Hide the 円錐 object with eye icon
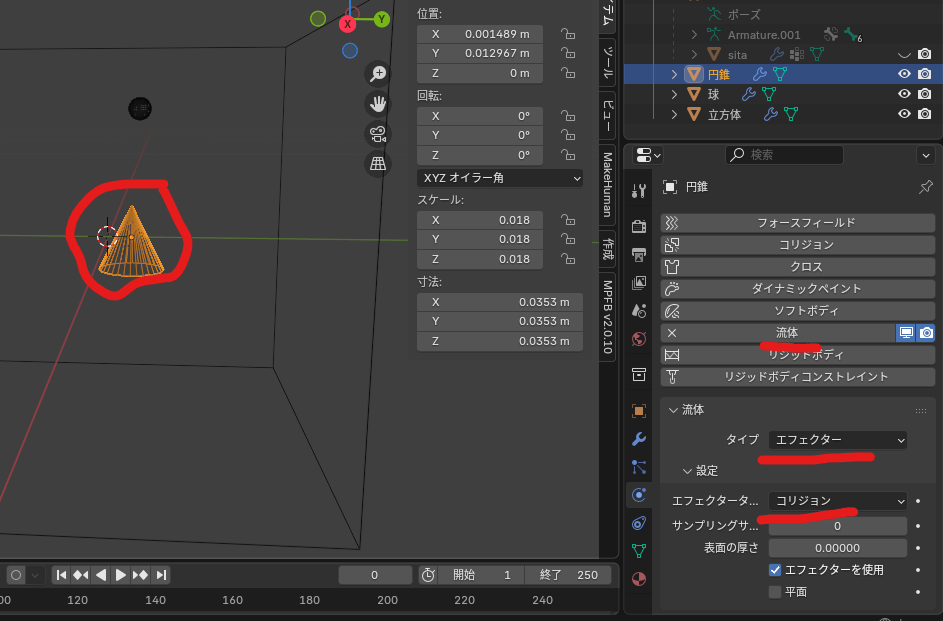943x621 pixels. pyautogui.click(x=904, y=74)
